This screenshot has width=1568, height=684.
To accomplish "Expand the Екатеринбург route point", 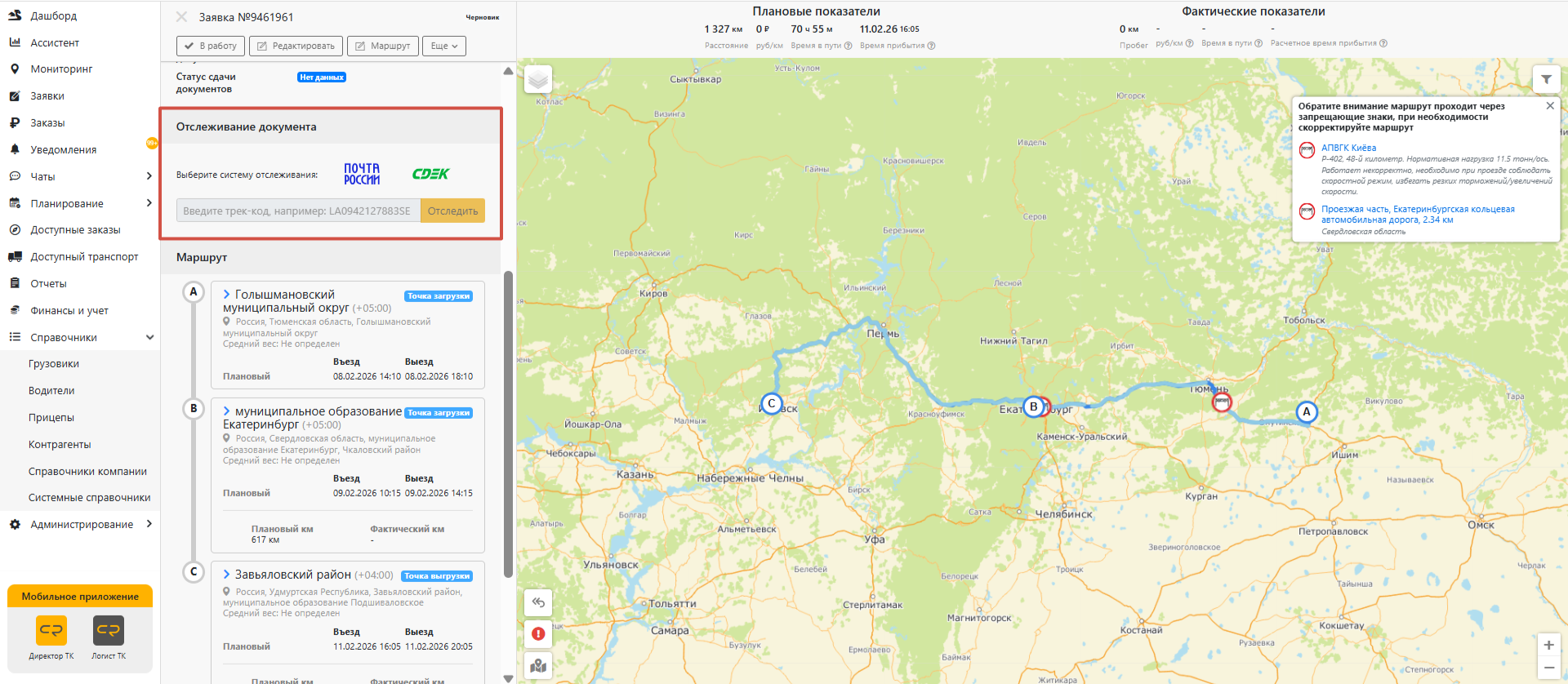I will [x=227, y=411].
